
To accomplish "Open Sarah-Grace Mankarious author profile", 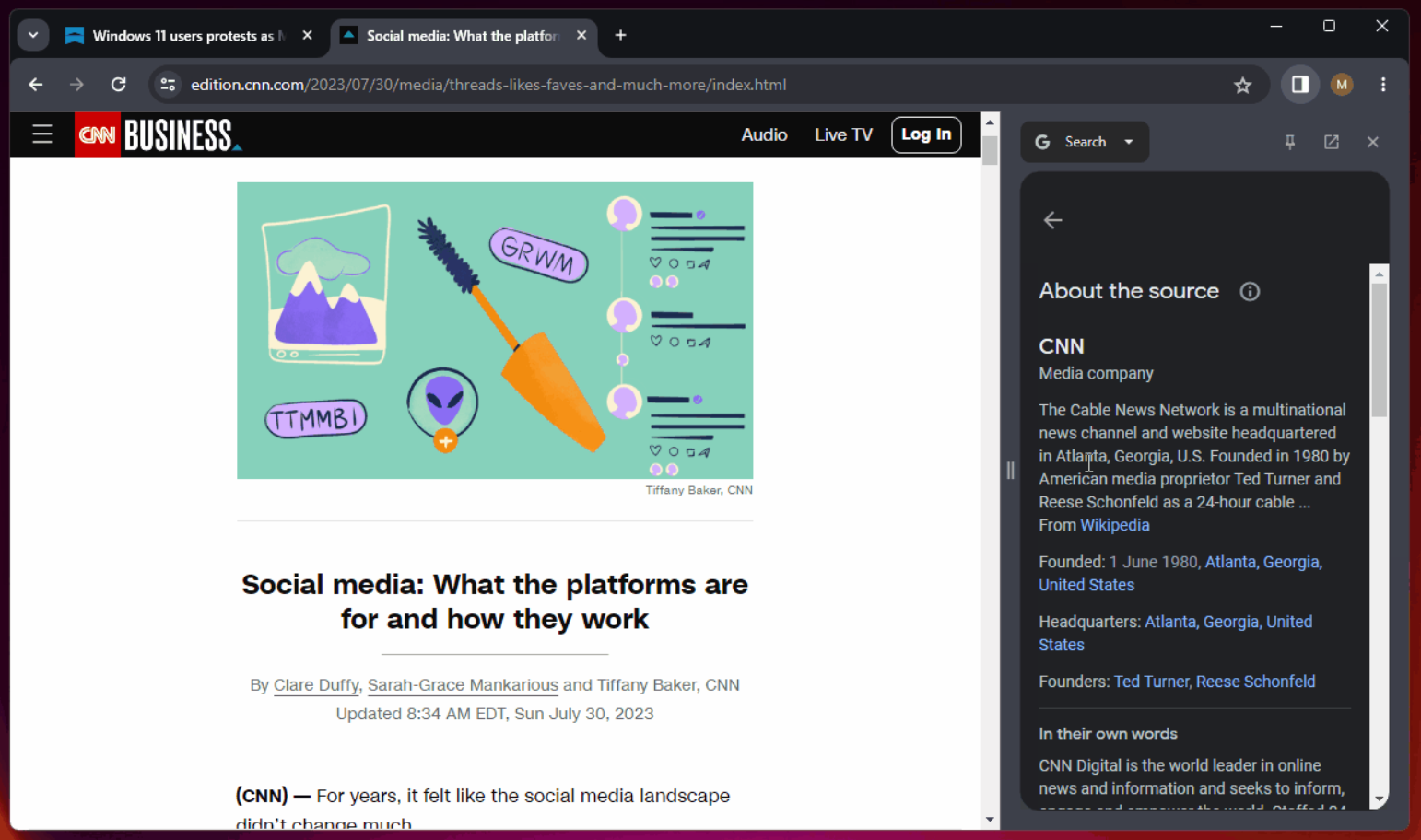I will [463, 684].
